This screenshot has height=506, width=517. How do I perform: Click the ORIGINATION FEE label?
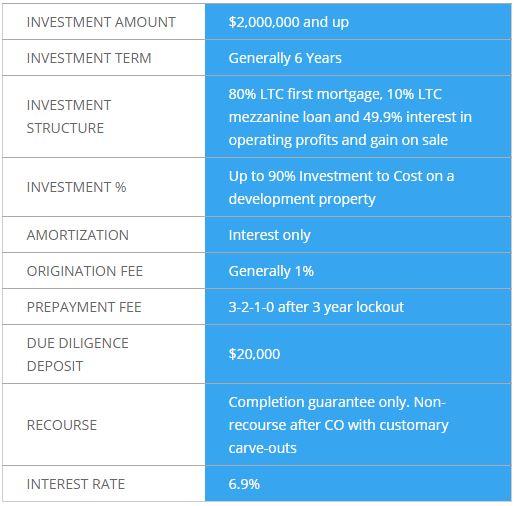click(x=85, y=271)
